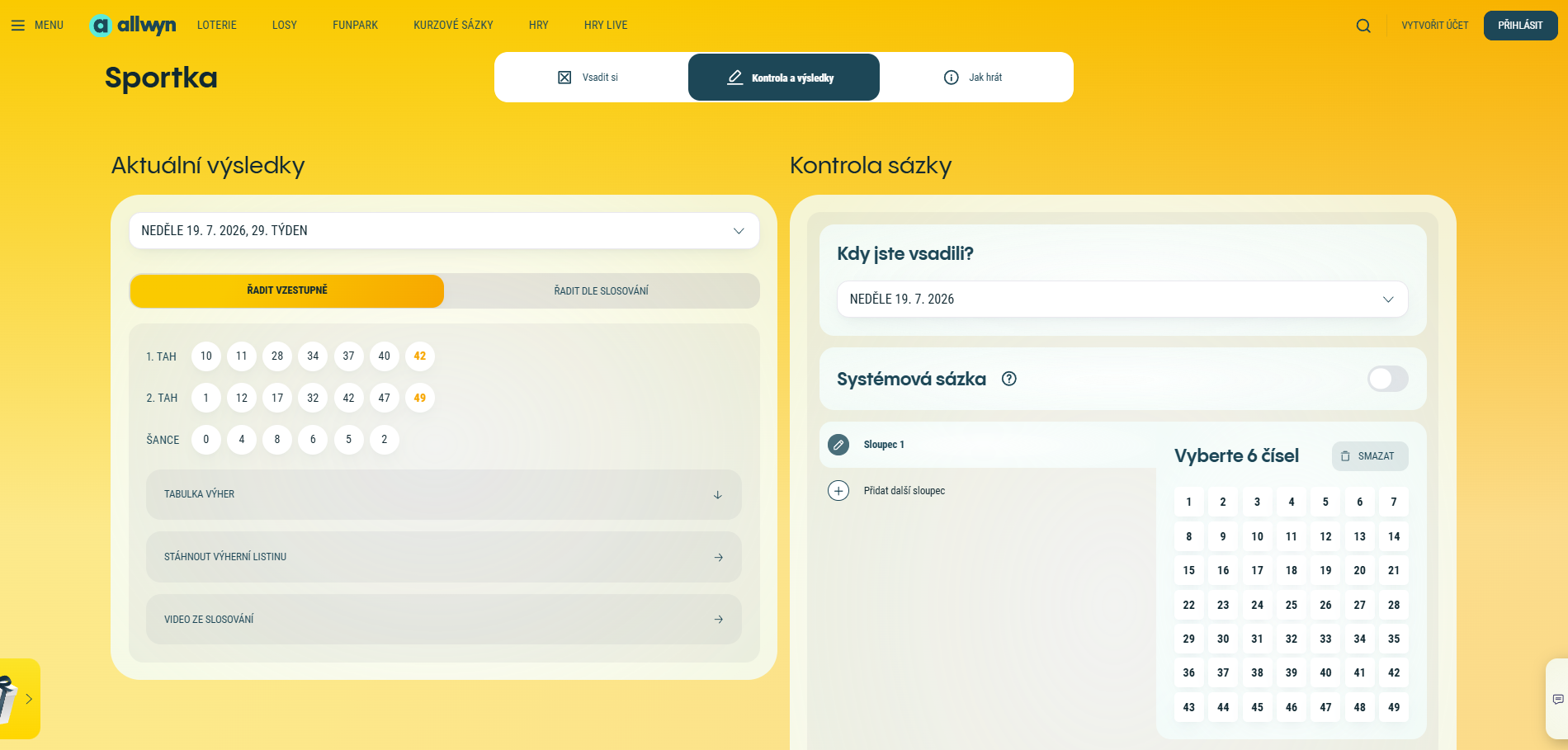Select the Sloupec 1 column label
Viewport: 1568px width, 750px height.
click(x=884, y=445)
